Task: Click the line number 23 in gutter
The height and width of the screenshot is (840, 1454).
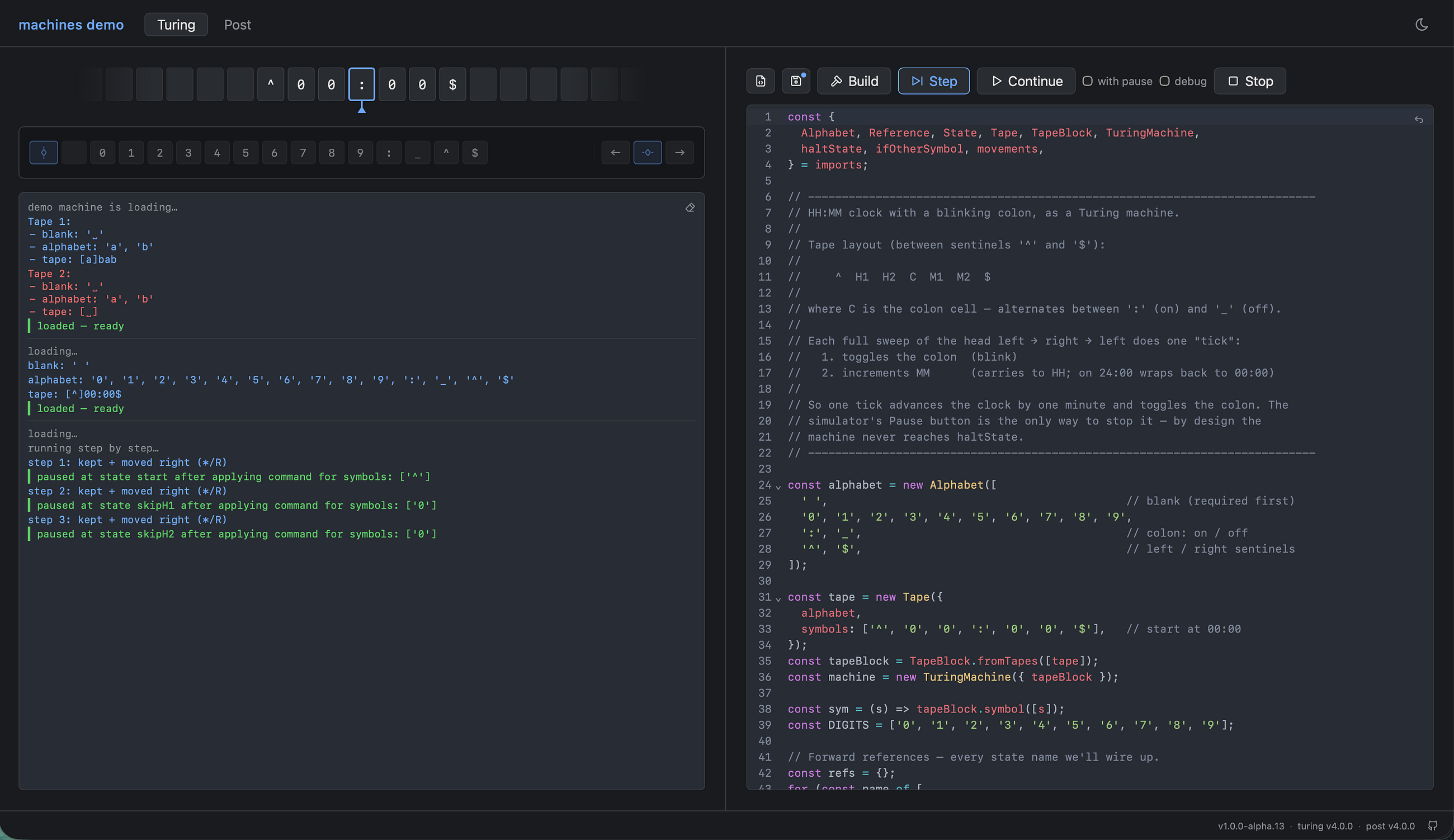Action: (765, 469)
